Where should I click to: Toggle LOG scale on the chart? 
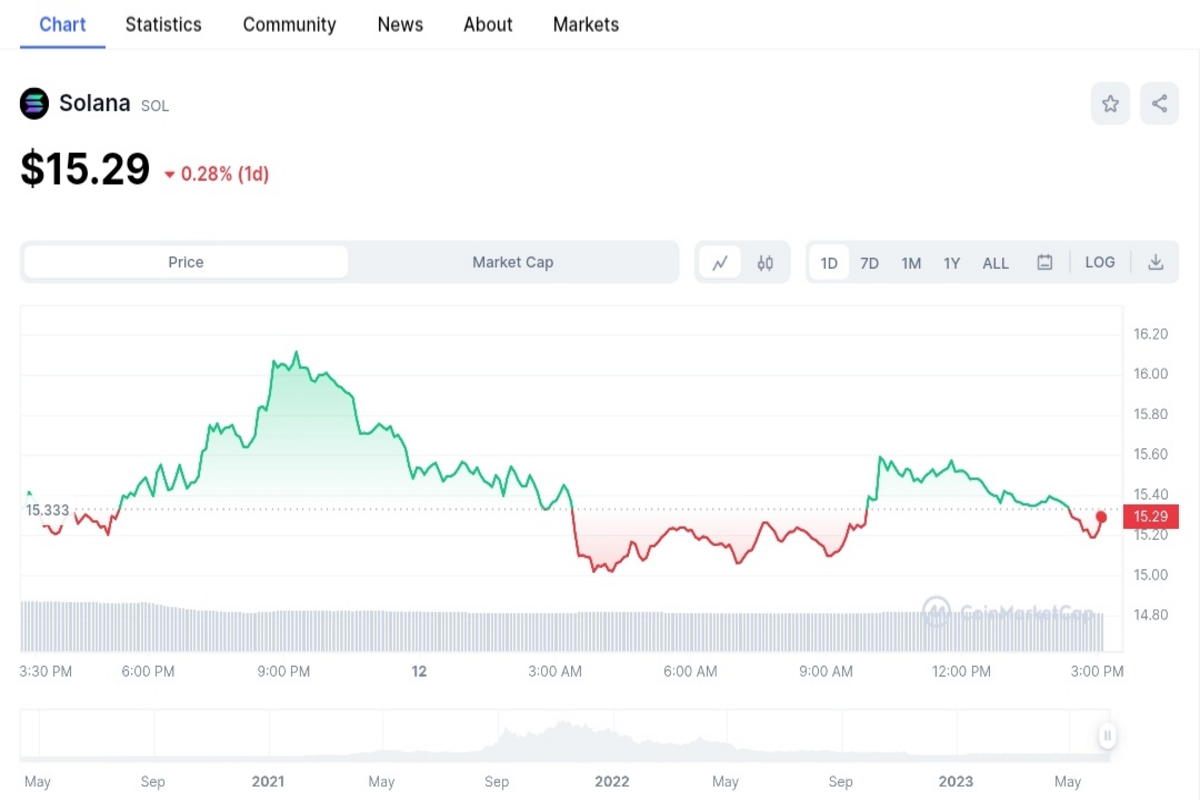pos(1100,262)
